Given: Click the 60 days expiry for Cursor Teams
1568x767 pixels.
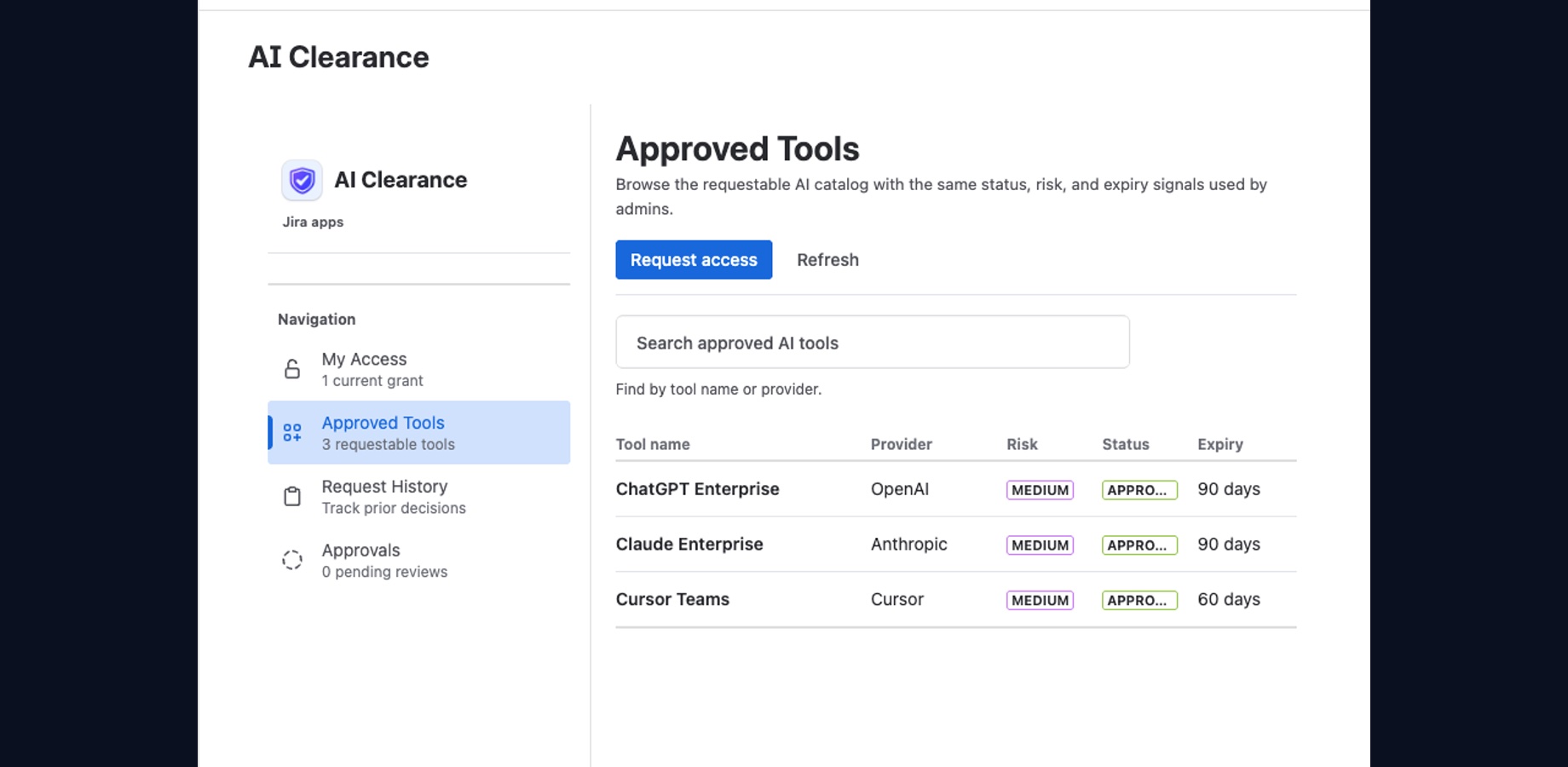Looking at the screenshot, I should point(1229,600).
